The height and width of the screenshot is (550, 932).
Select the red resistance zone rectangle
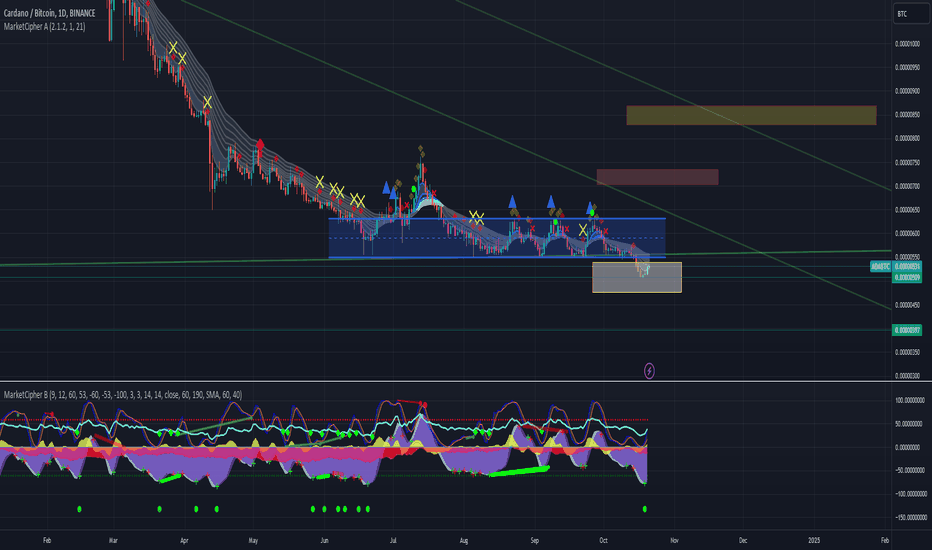pyautogui.click(x=657, y=177)
